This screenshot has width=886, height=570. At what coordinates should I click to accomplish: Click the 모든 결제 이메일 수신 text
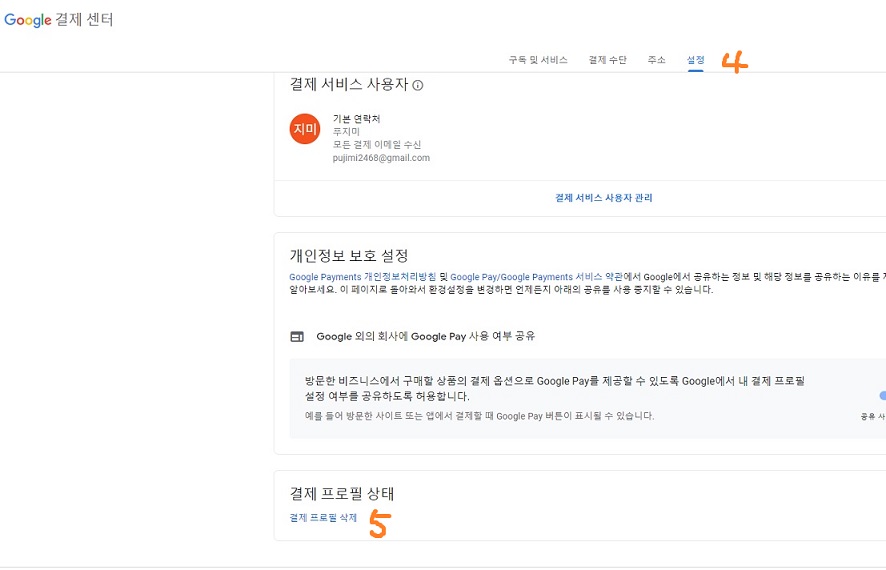pyautogui.click(x=377, y=145)
